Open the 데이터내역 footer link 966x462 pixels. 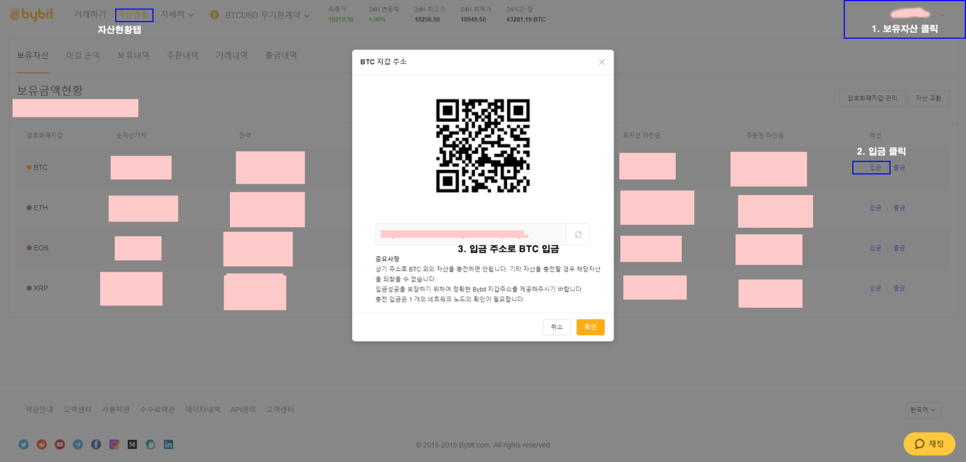[203, 409]
